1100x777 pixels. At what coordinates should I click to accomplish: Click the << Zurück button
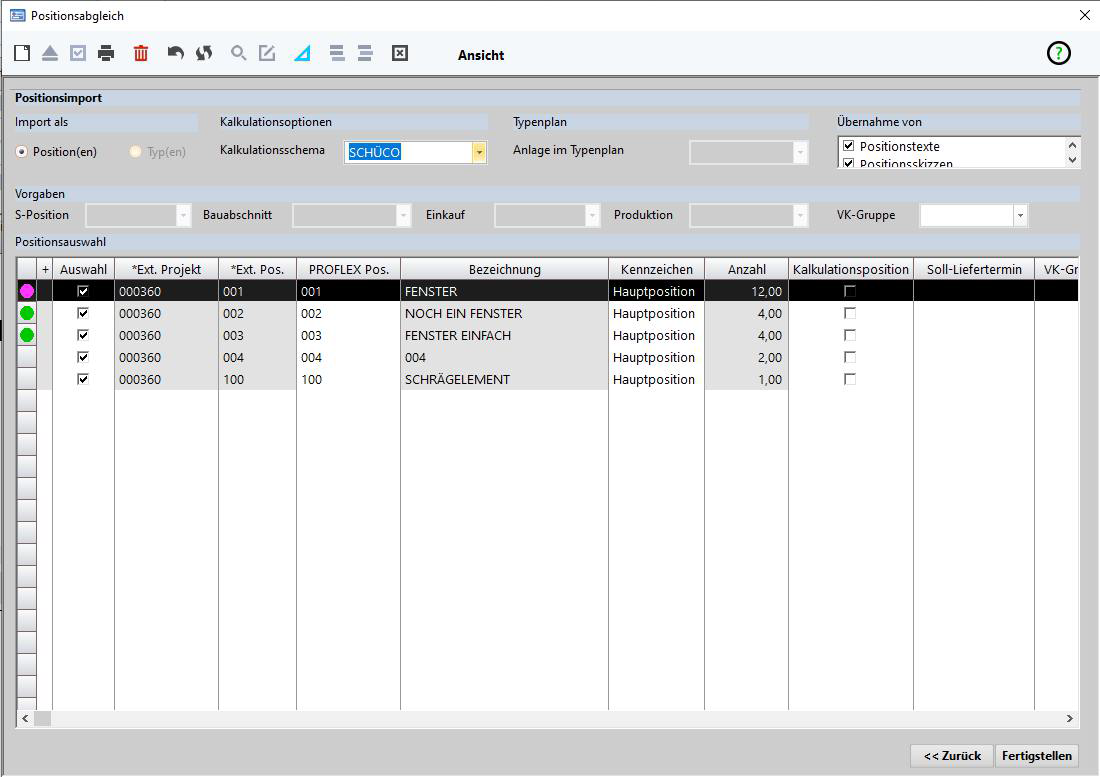pos(952,755)
